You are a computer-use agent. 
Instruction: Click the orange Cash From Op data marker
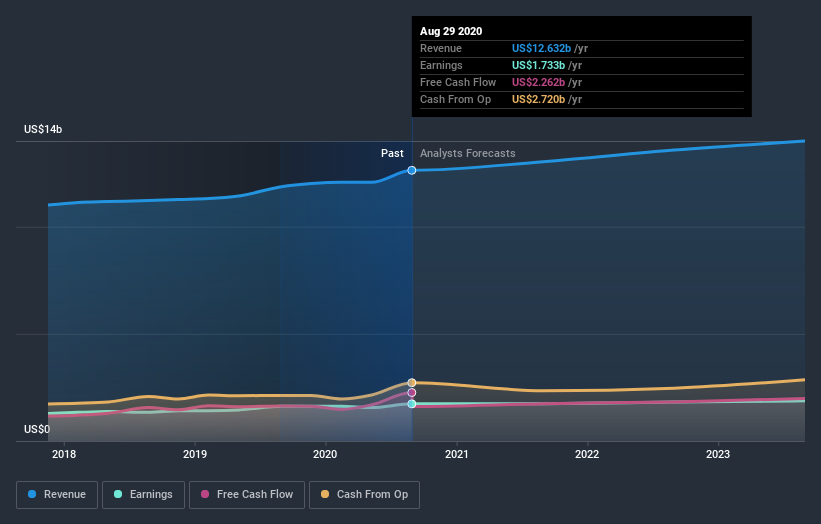(x=412, y=383)
